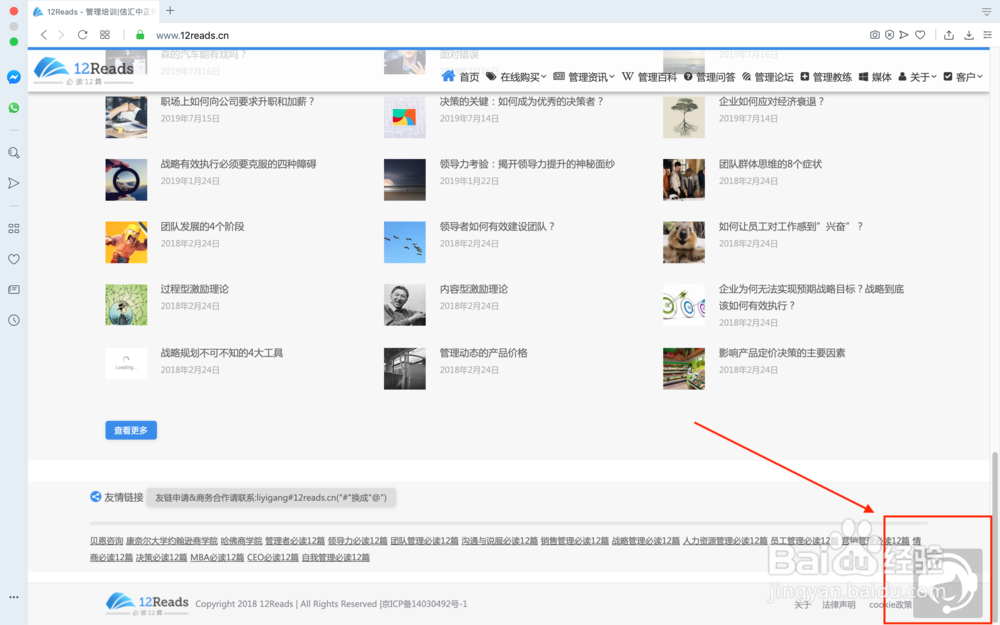Viewport: 1000px width, 625px height.
Task: Open footer link 康奈尔大学约翰逊商学院
Action: pyautogui.click(x=172, y=541)
